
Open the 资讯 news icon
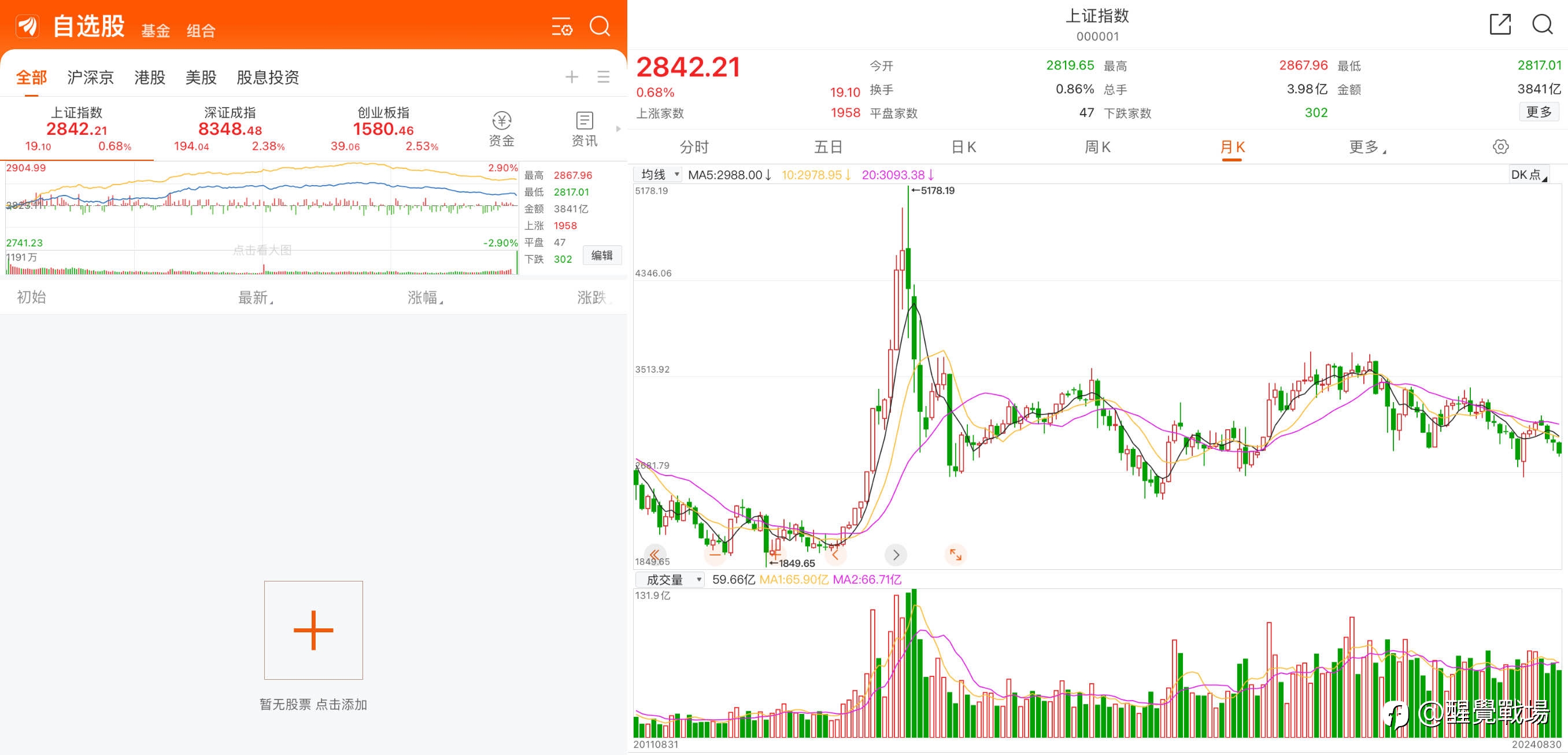(x=585, y=129)
